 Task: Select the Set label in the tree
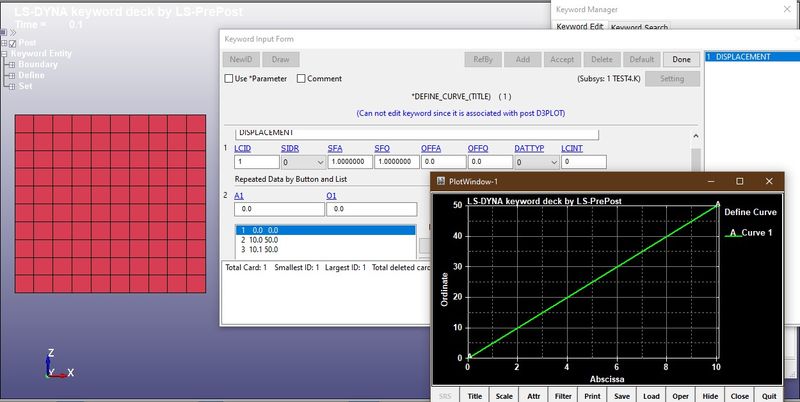(25, 86)
